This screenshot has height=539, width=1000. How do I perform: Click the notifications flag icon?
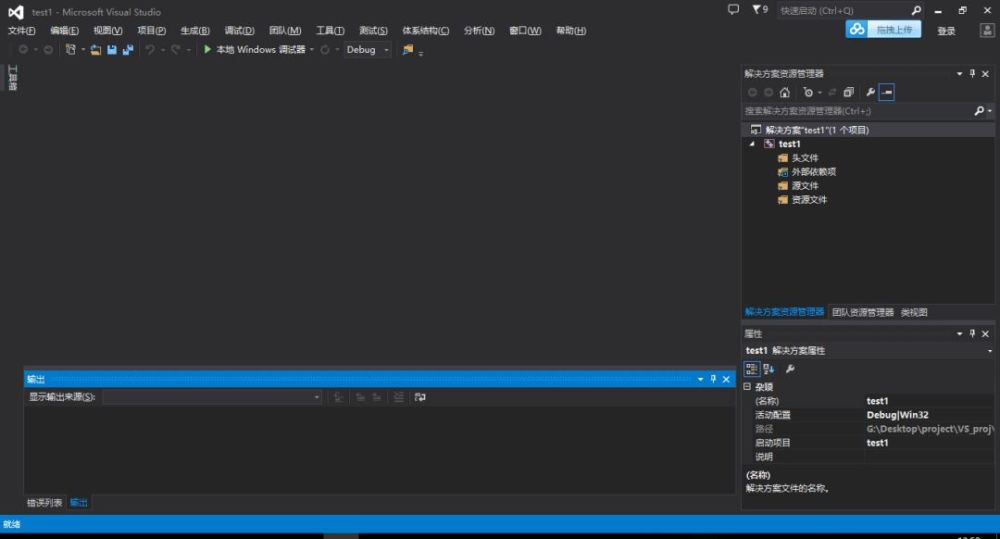[x=758, y=9]
